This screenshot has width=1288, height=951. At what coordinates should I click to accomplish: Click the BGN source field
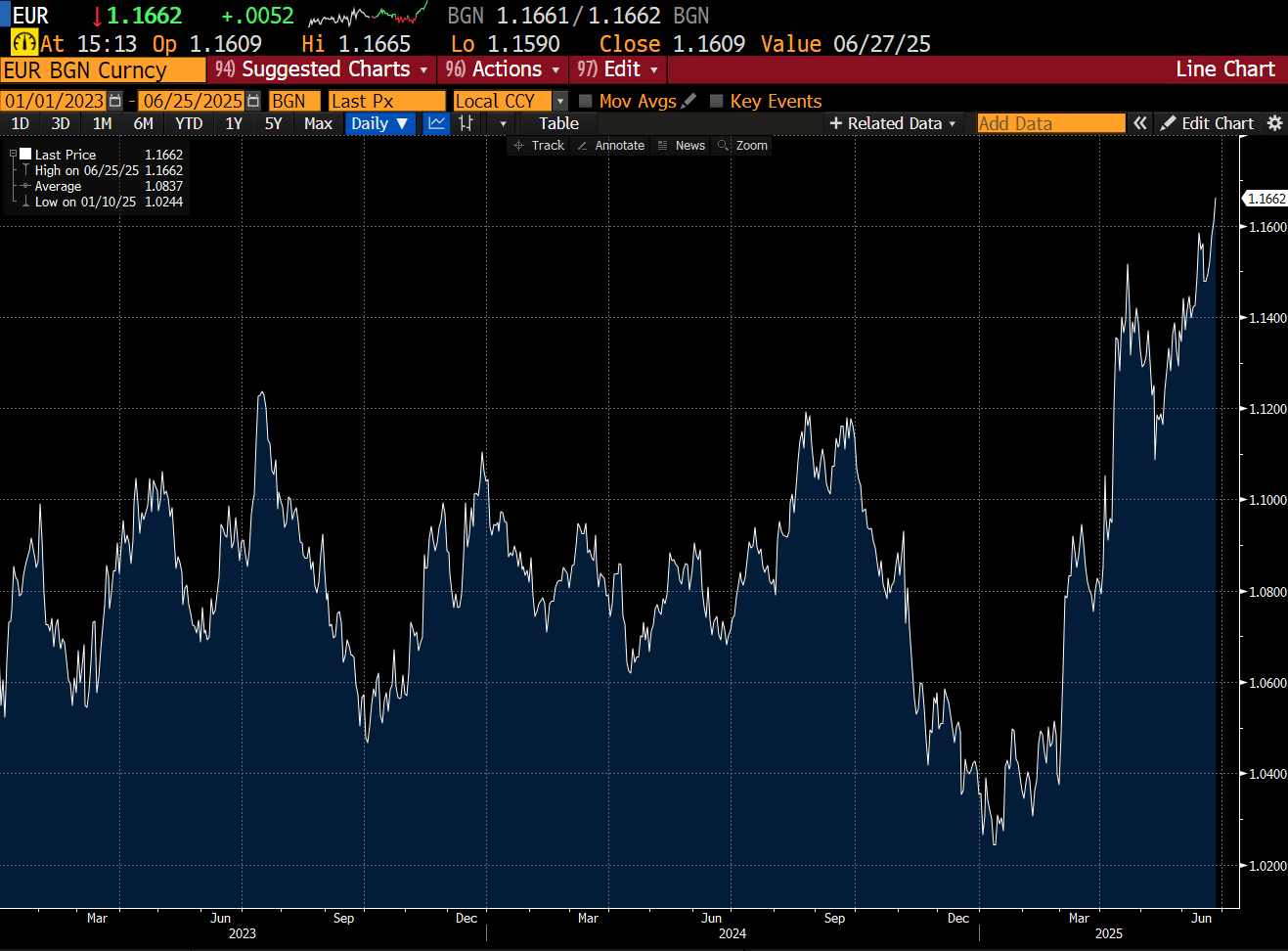click(x=294, y=101)
